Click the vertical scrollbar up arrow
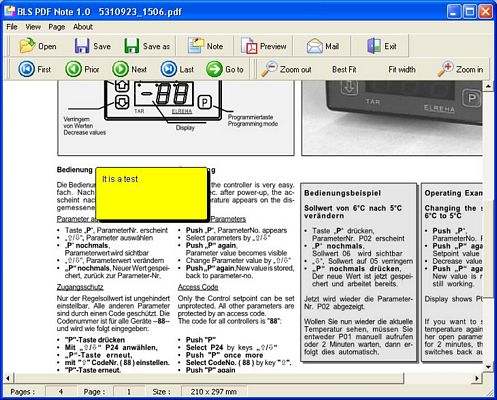497x400 pixels. pos(488,86)
